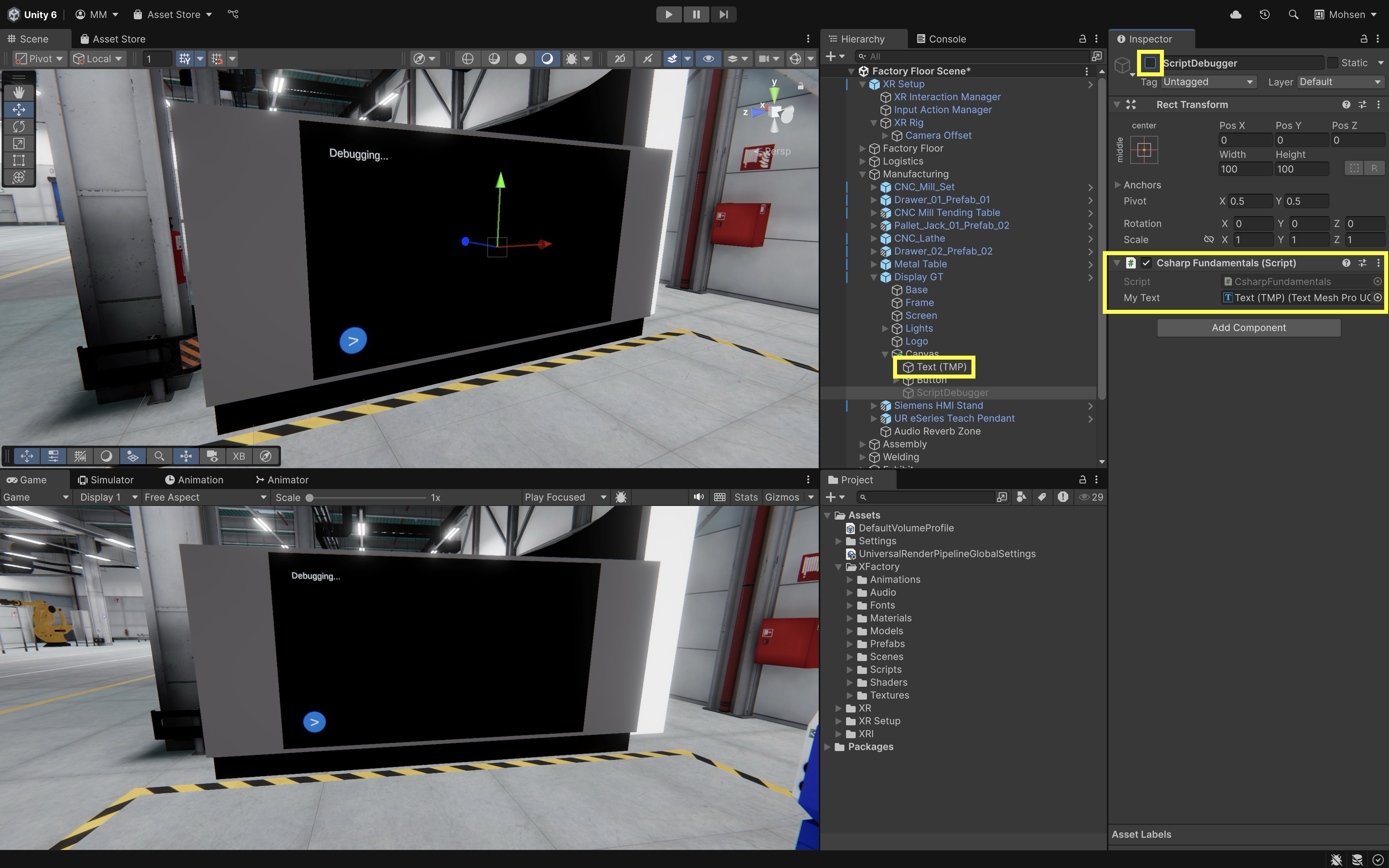Click the Step frame button
Image resolution: width=1389 pixels, height=868 pixels.
[723, 14]
